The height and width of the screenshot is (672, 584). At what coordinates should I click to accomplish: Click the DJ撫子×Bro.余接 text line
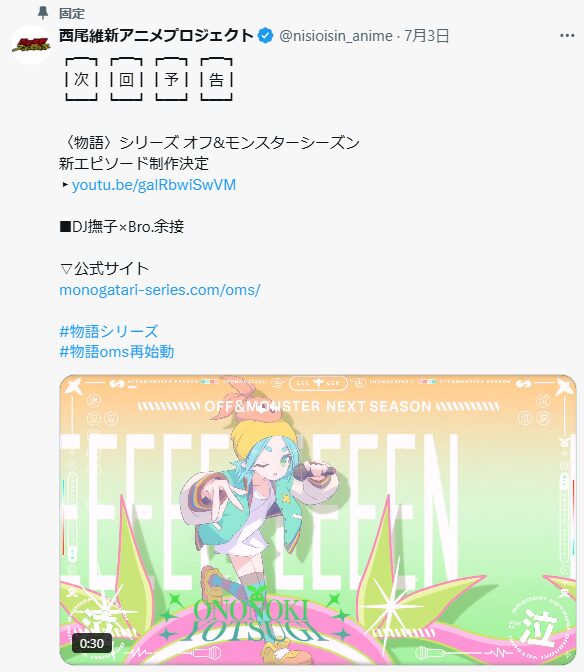[122, 226]
